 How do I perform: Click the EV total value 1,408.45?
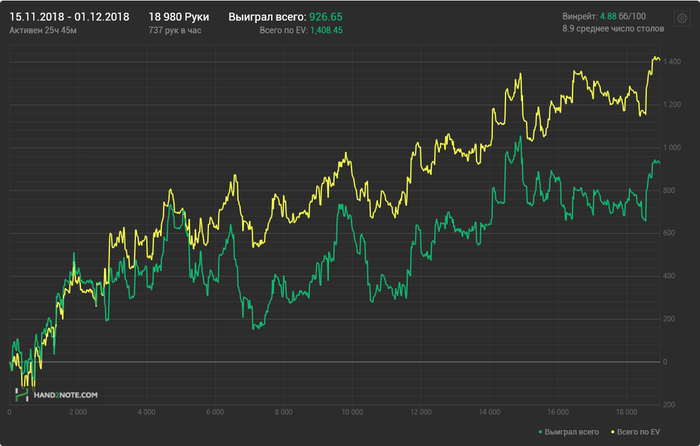click(x=326, y=30)
